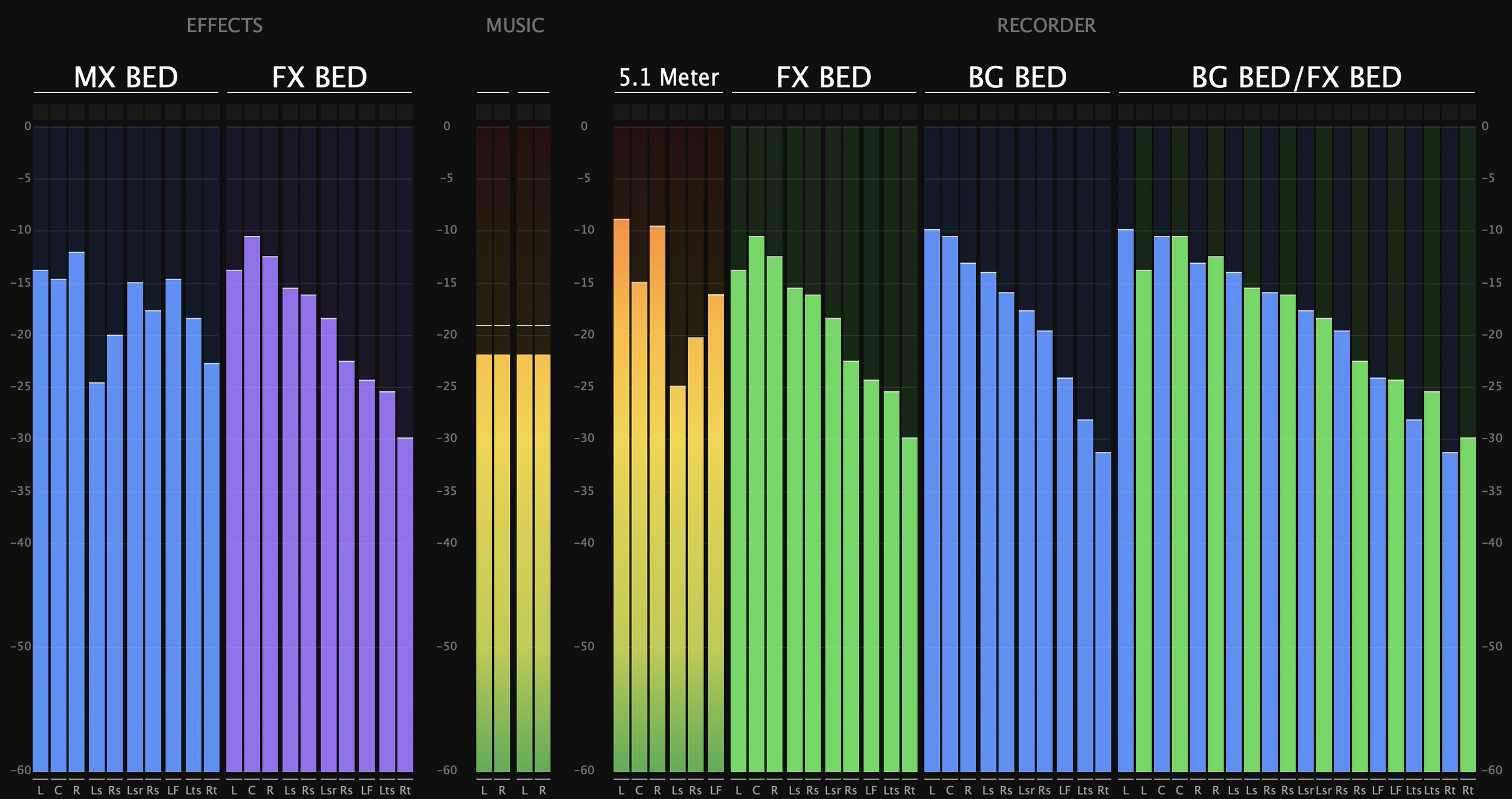Clear clip indicator above BG BED Rt channel
Screen dimensions: 1512x799
(x=1103, y=112)
